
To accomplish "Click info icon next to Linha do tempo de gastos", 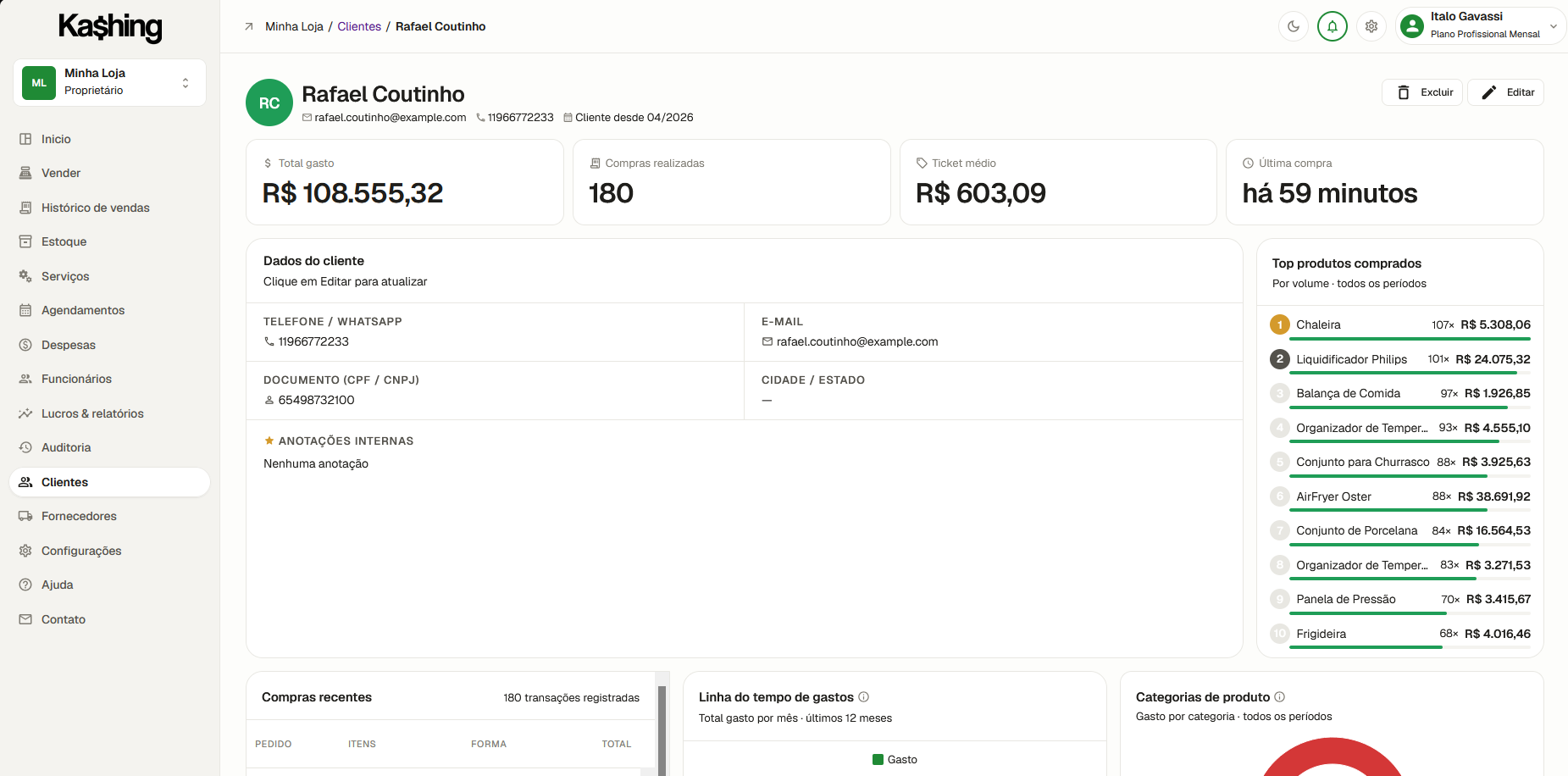I will click(x=864, y=696).
